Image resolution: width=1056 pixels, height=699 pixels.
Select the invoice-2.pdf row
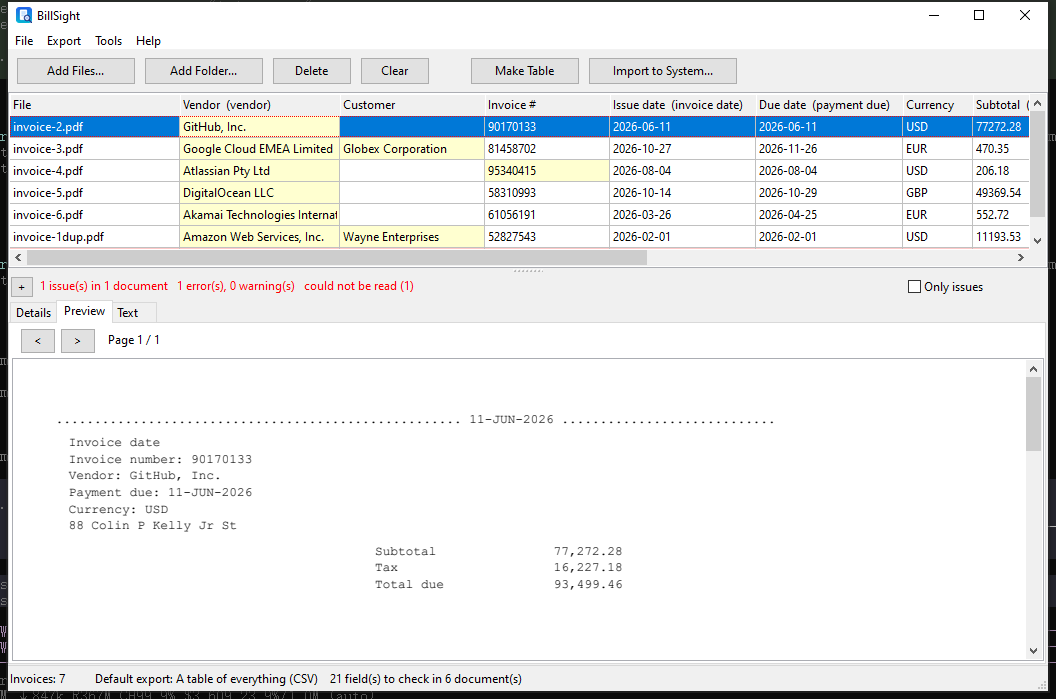tap(519, 127)
